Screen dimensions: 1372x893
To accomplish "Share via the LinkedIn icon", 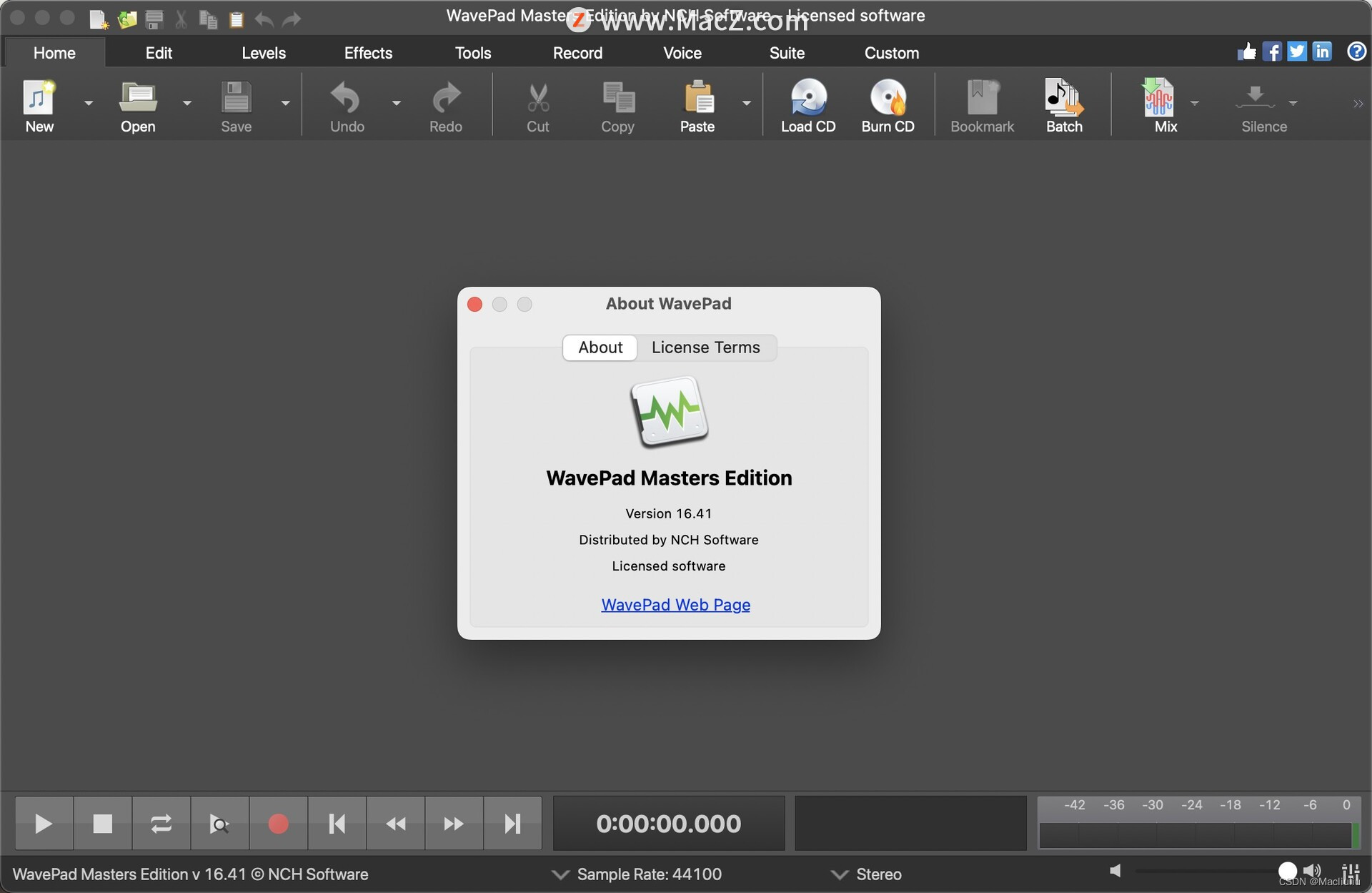I will 1322,51.
